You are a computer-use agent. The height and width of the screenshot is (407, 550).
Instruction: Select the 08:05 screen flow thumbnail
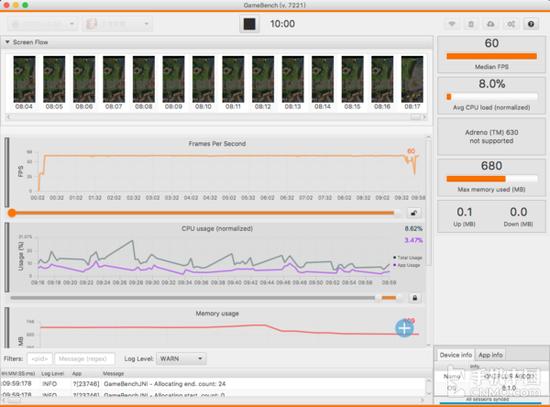(54, 79)
